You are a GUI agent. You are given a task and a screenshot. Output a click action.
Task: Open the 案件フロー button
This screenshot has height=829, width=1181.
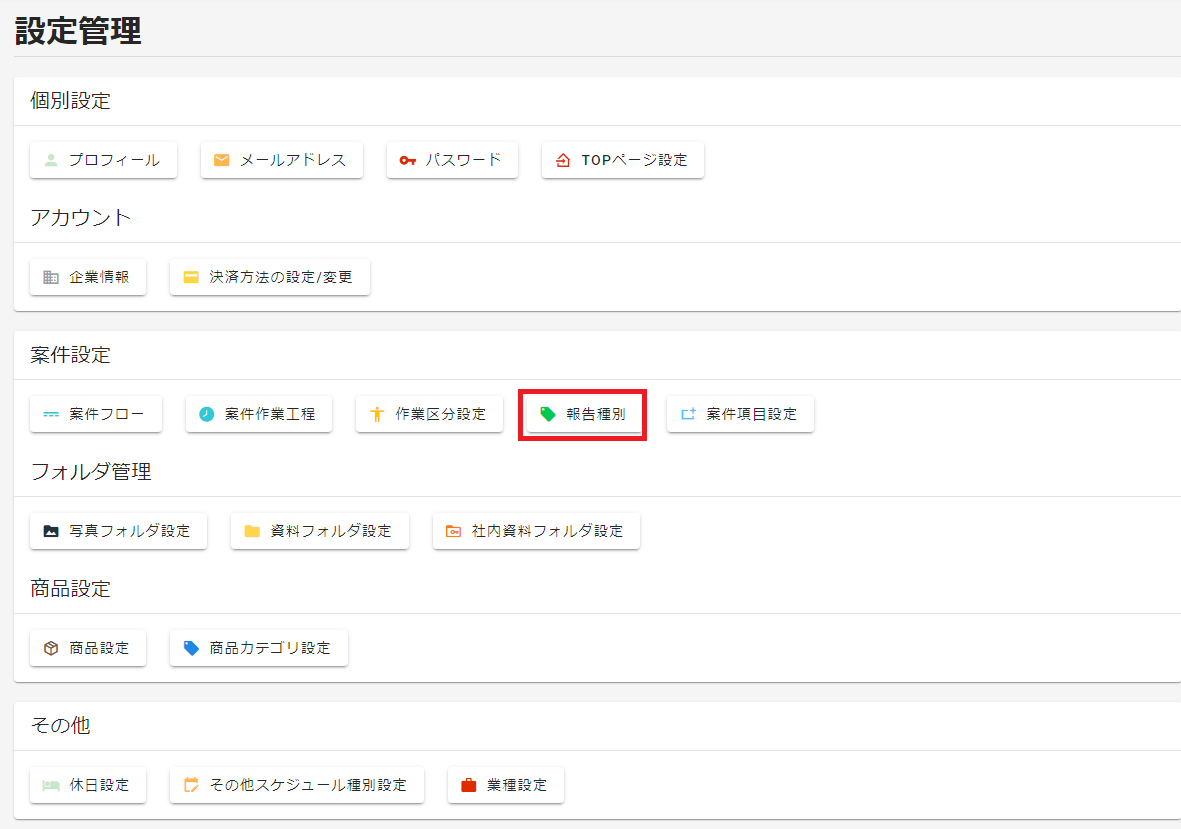96,414
